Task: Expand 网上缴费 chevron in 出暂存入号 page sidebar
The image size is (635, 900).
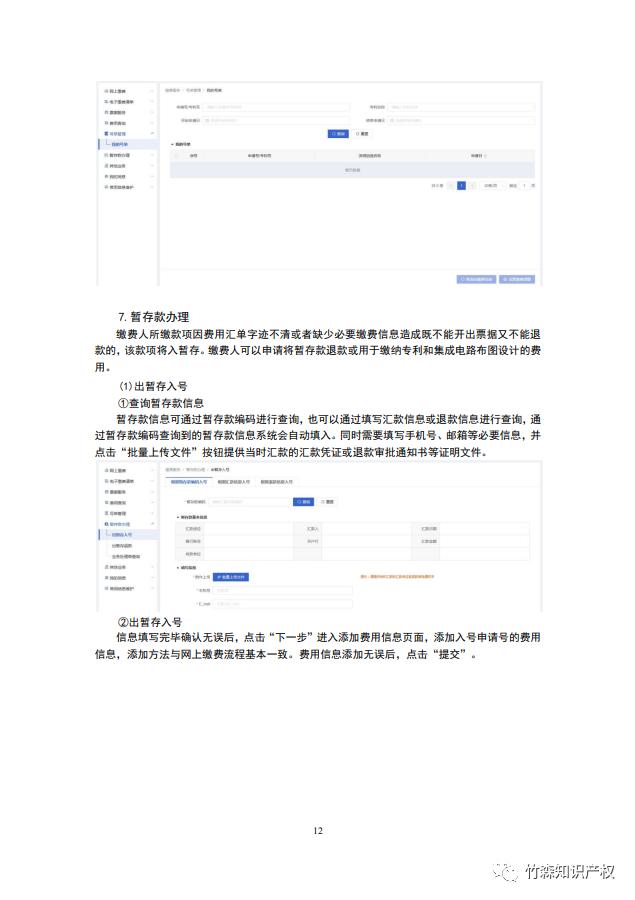Action: [152, 471]
